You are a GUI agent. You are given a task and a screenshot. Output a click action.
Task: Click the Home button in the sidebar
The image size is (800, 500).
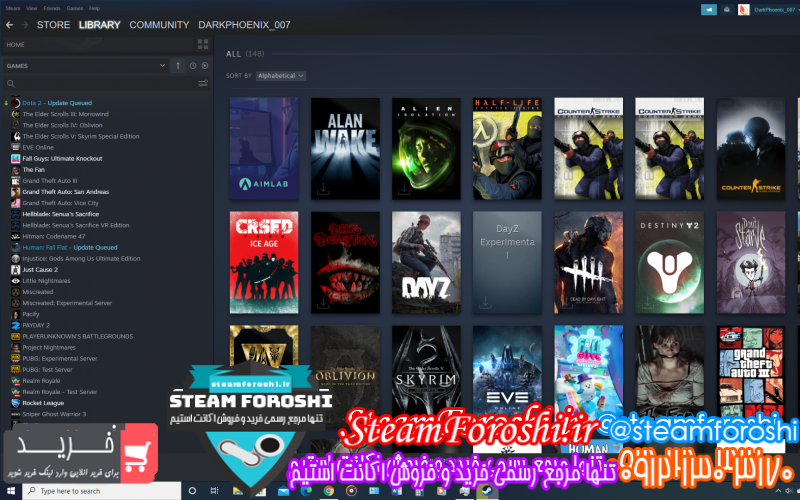point(16,45)
